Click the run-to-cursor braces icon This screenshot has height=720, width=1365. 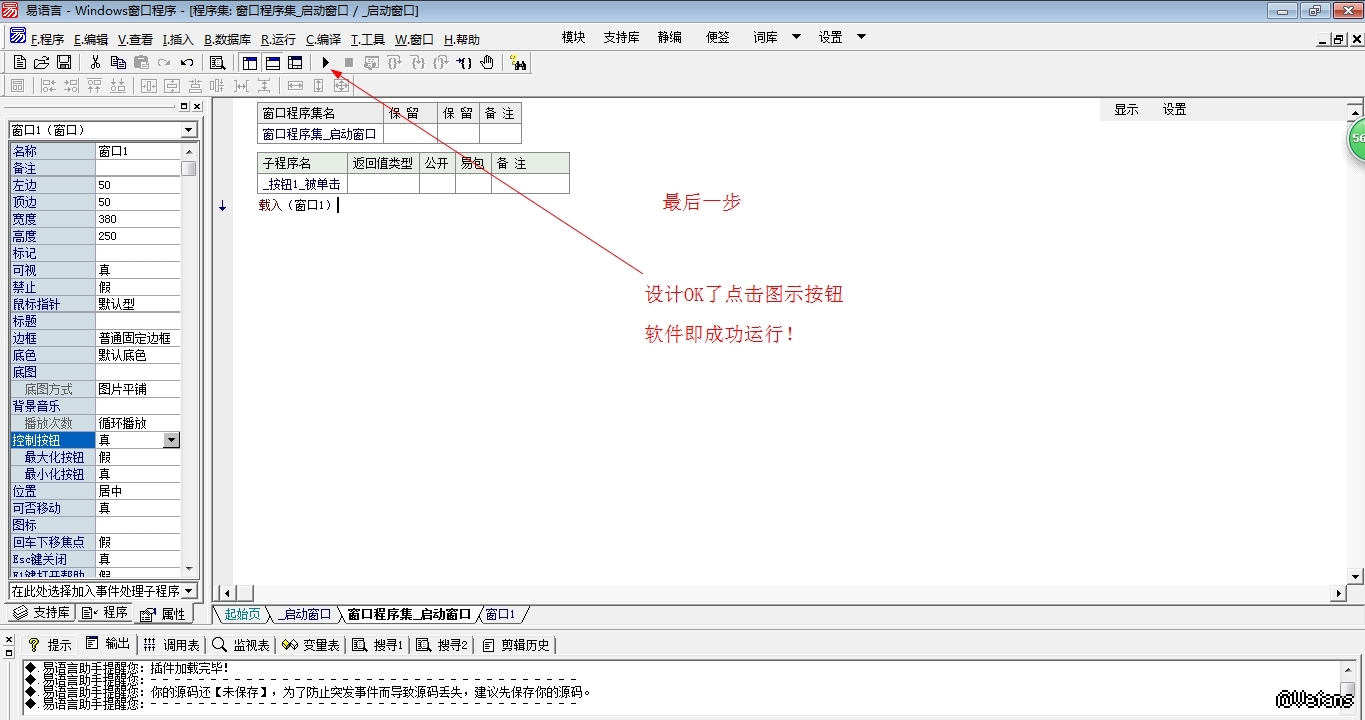(464, 62)
